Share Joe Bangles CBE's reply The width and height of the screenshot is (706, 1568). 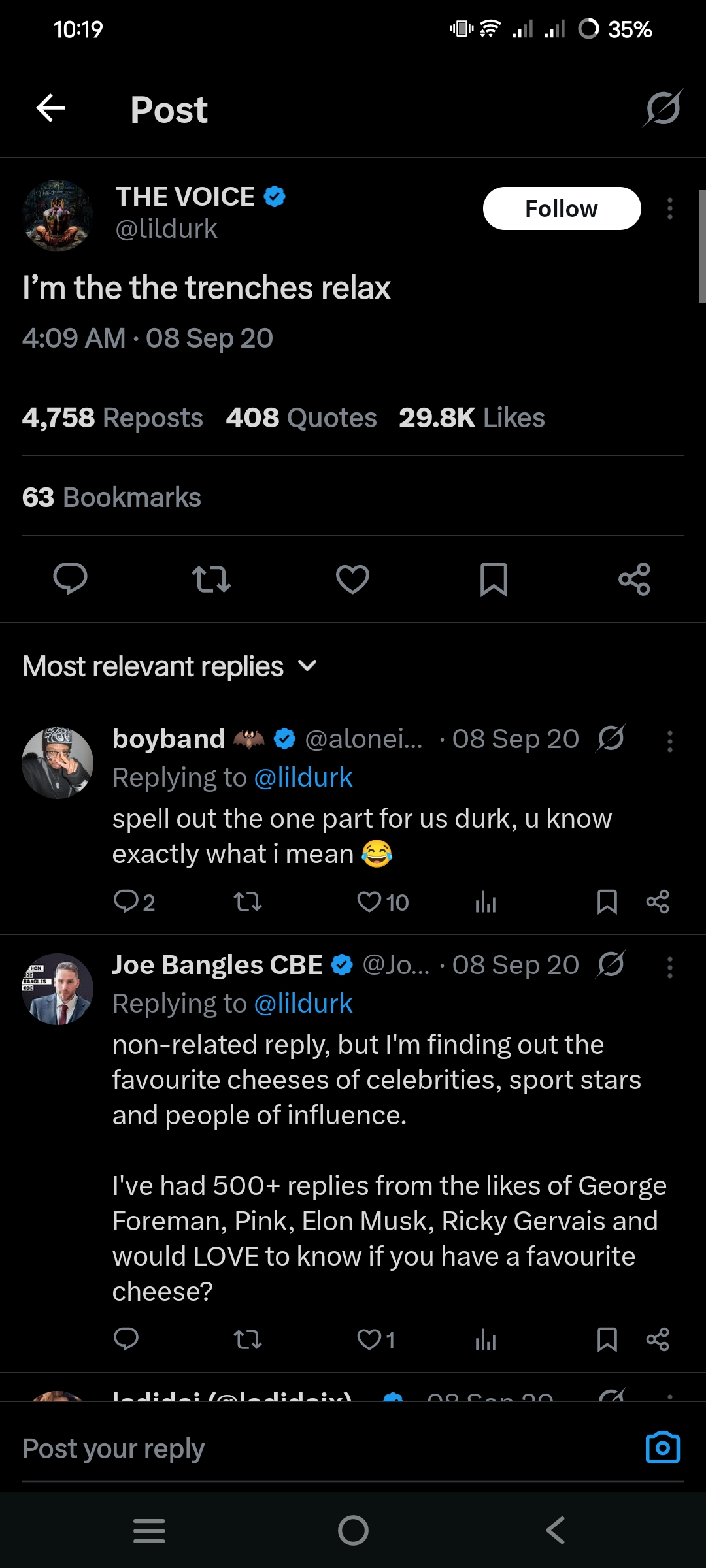point(657,1339)
